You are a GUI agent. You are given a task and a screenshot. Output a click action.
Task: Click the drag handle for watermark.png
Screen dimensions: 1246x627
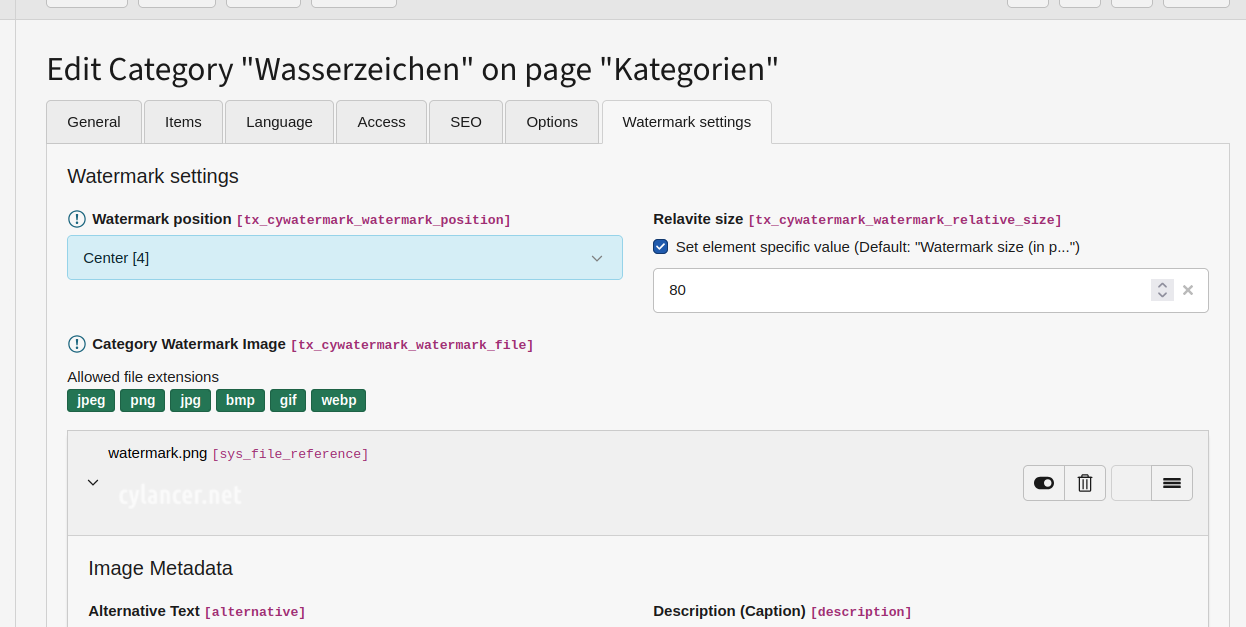pos(1172,483)
